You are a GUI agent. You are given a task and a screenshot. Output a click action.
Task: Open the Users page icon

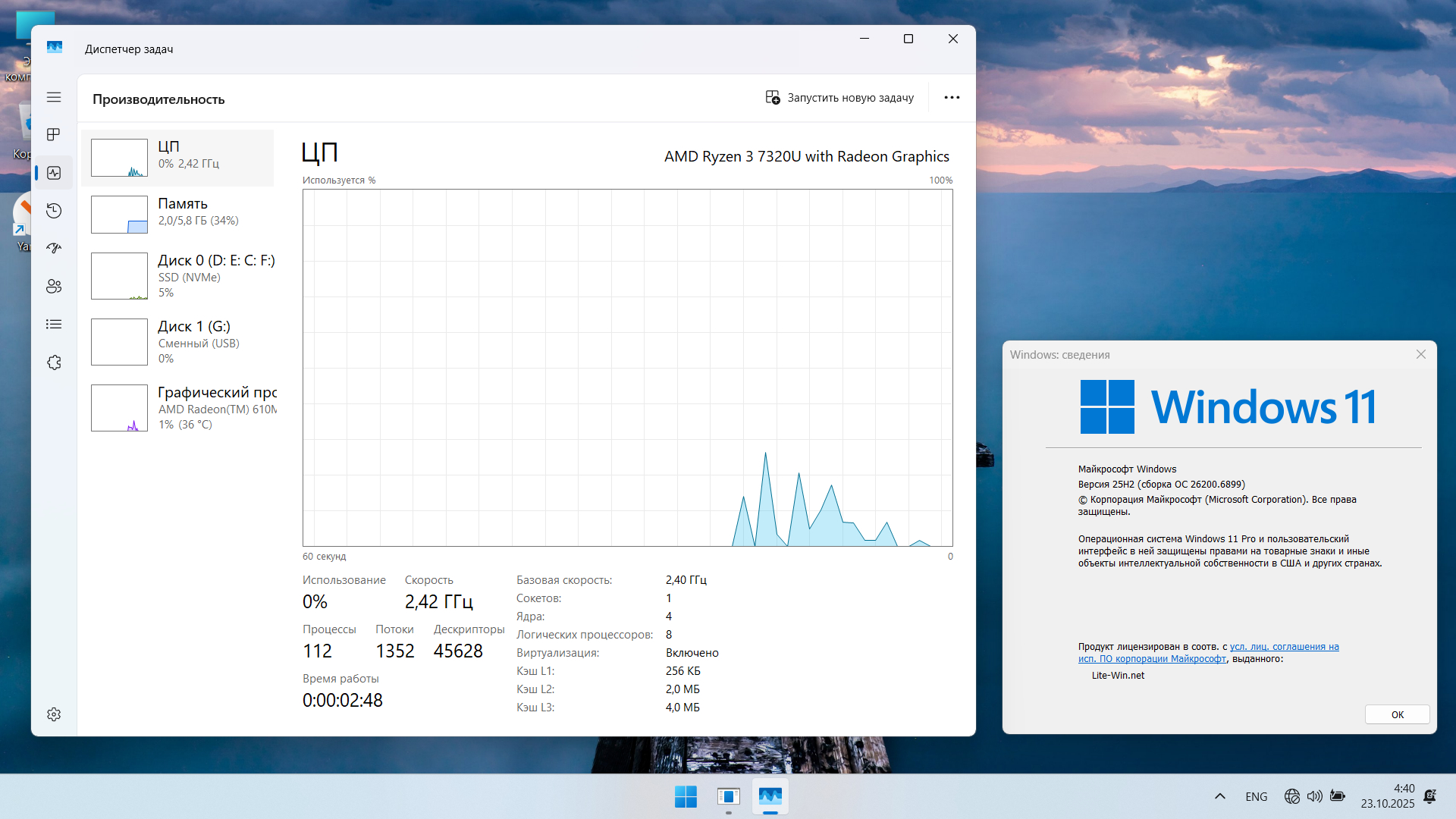click(54, 287)
